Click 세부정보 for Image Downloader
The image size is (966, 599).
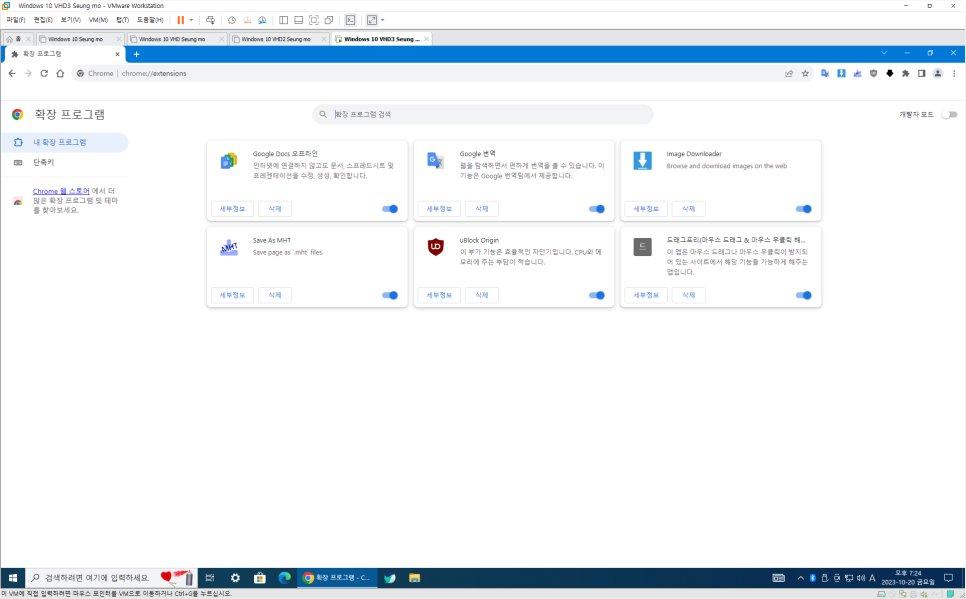click(646, 209)
